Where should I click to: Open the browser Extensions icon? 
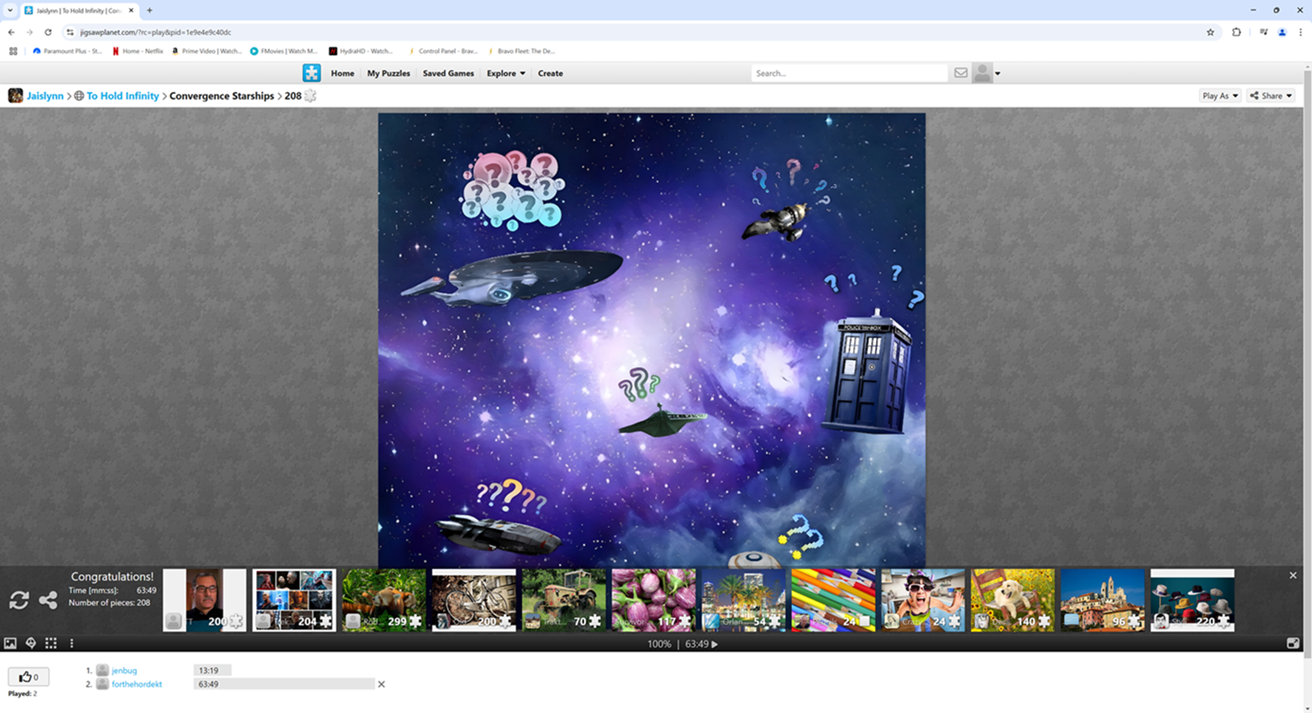click(x=1237, y=32)
